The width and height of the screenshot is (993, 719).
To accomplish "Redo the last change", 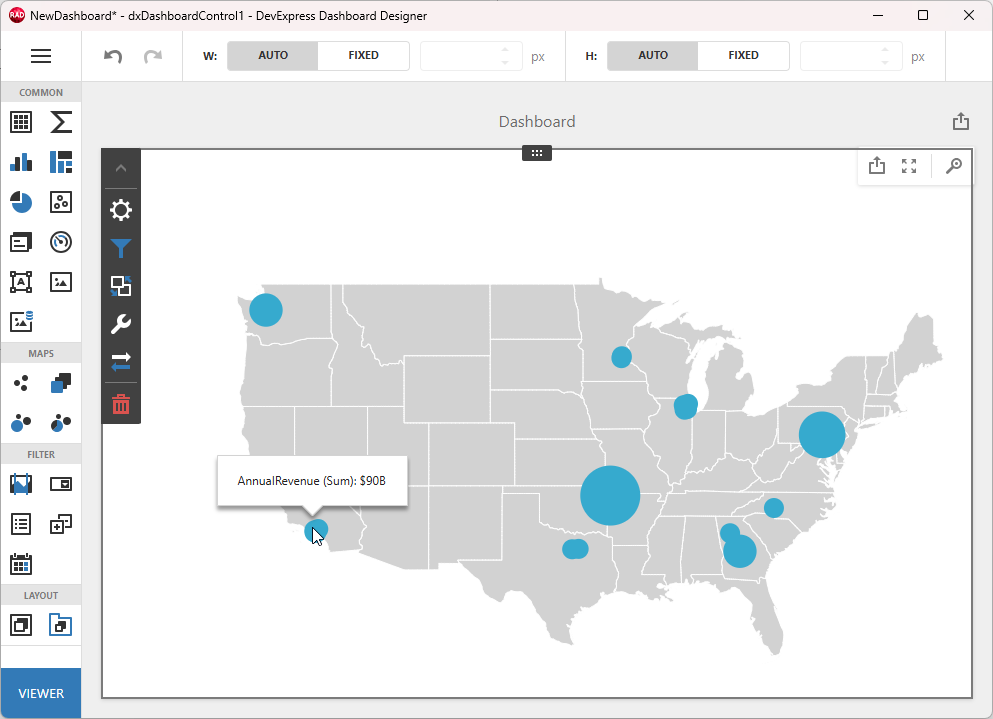I will coord(152,56).
